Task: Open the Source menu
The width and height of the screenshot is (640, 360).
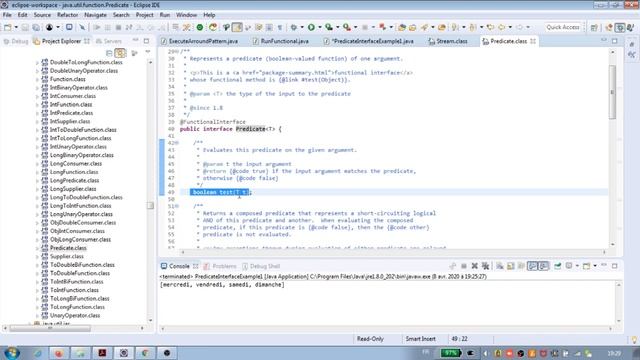Action: pos(42,15)
